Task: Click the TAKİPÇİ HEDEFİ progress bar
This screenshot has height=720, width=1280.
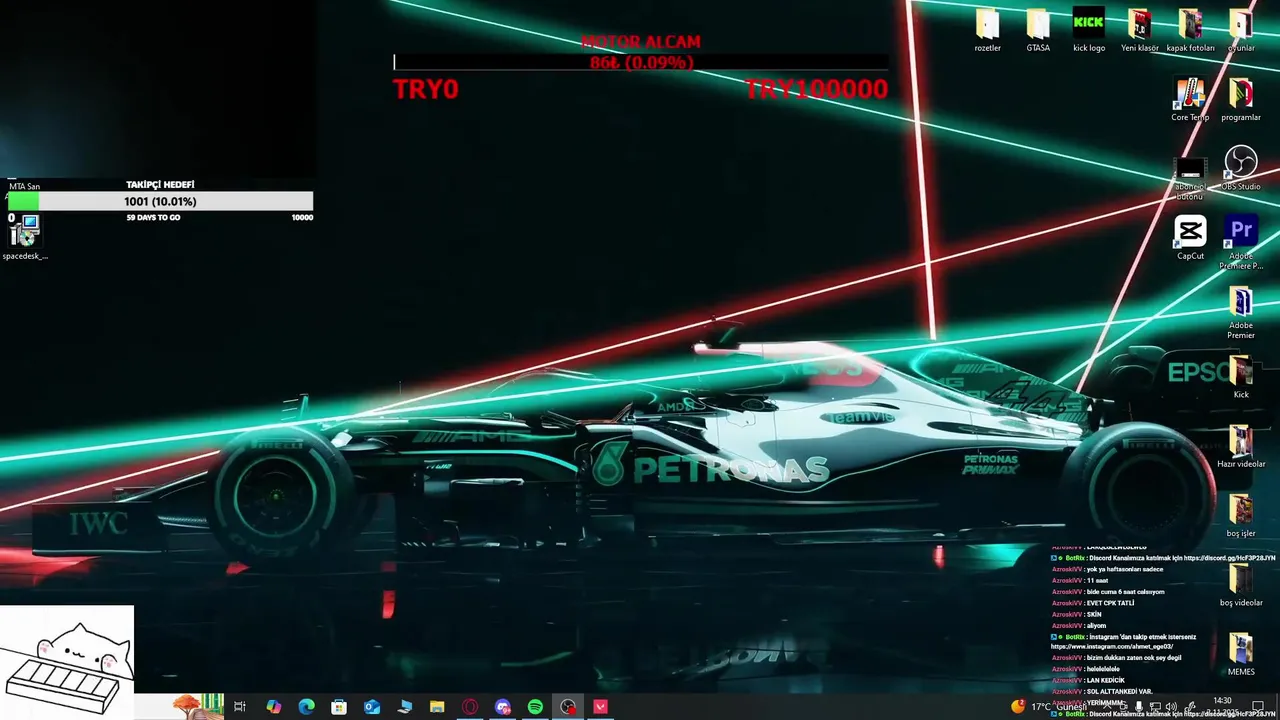Action: [x=160, y=201]
